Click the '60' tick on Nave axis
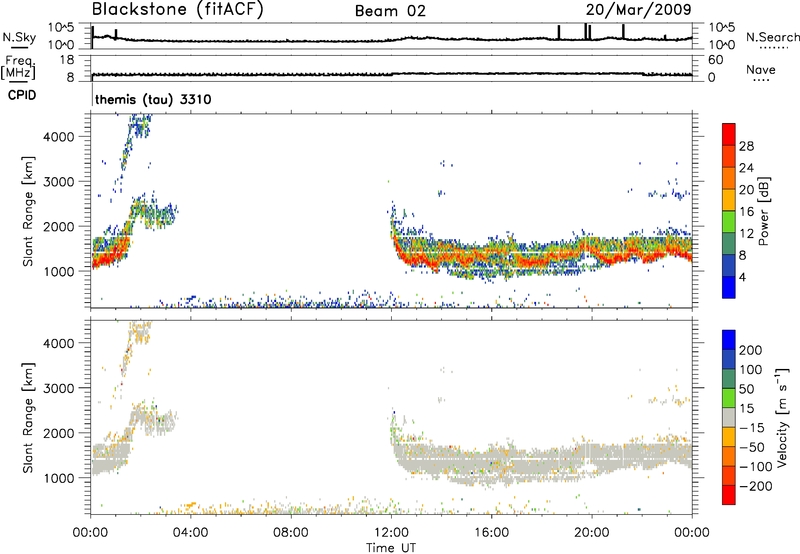Viewport: 800px width, 554px height. (x=715, y=60)
